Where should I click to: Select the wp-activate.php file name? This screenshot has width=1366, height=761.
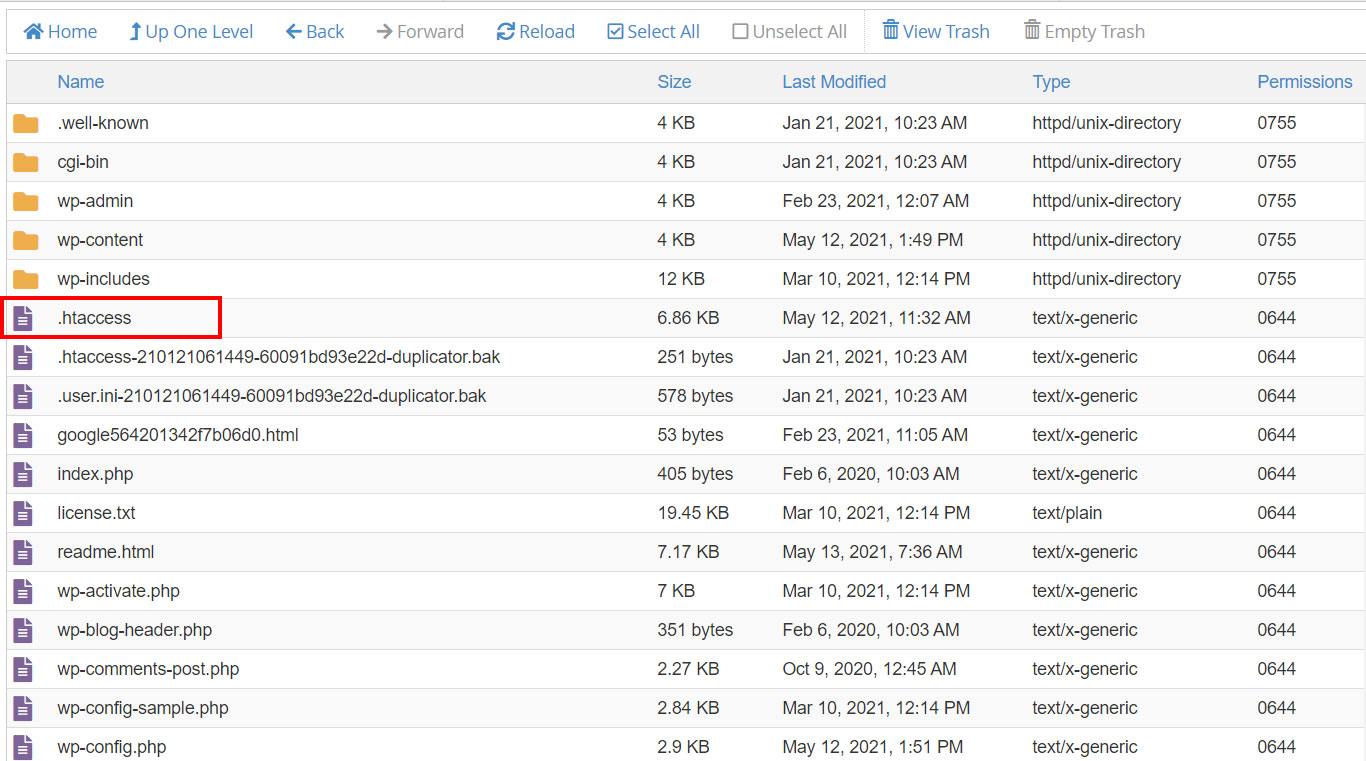(119, 591)
